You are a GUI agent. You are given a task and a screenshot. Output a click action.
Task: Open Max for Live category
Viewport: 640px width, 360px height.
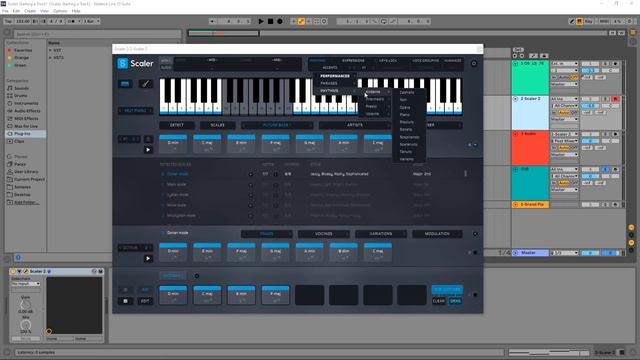click(26, 126)
